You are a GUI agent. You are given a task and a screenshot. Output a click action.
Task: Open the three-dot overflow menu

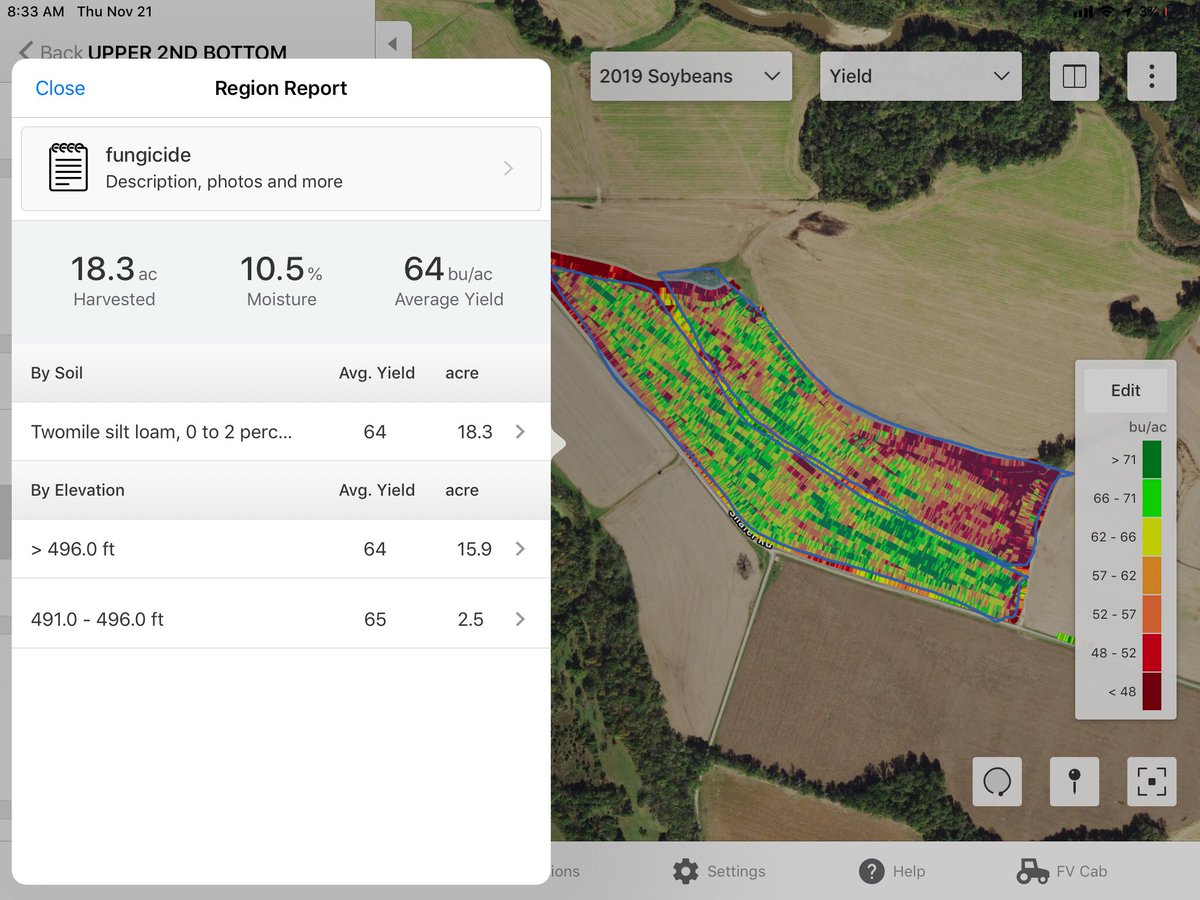1151,76
